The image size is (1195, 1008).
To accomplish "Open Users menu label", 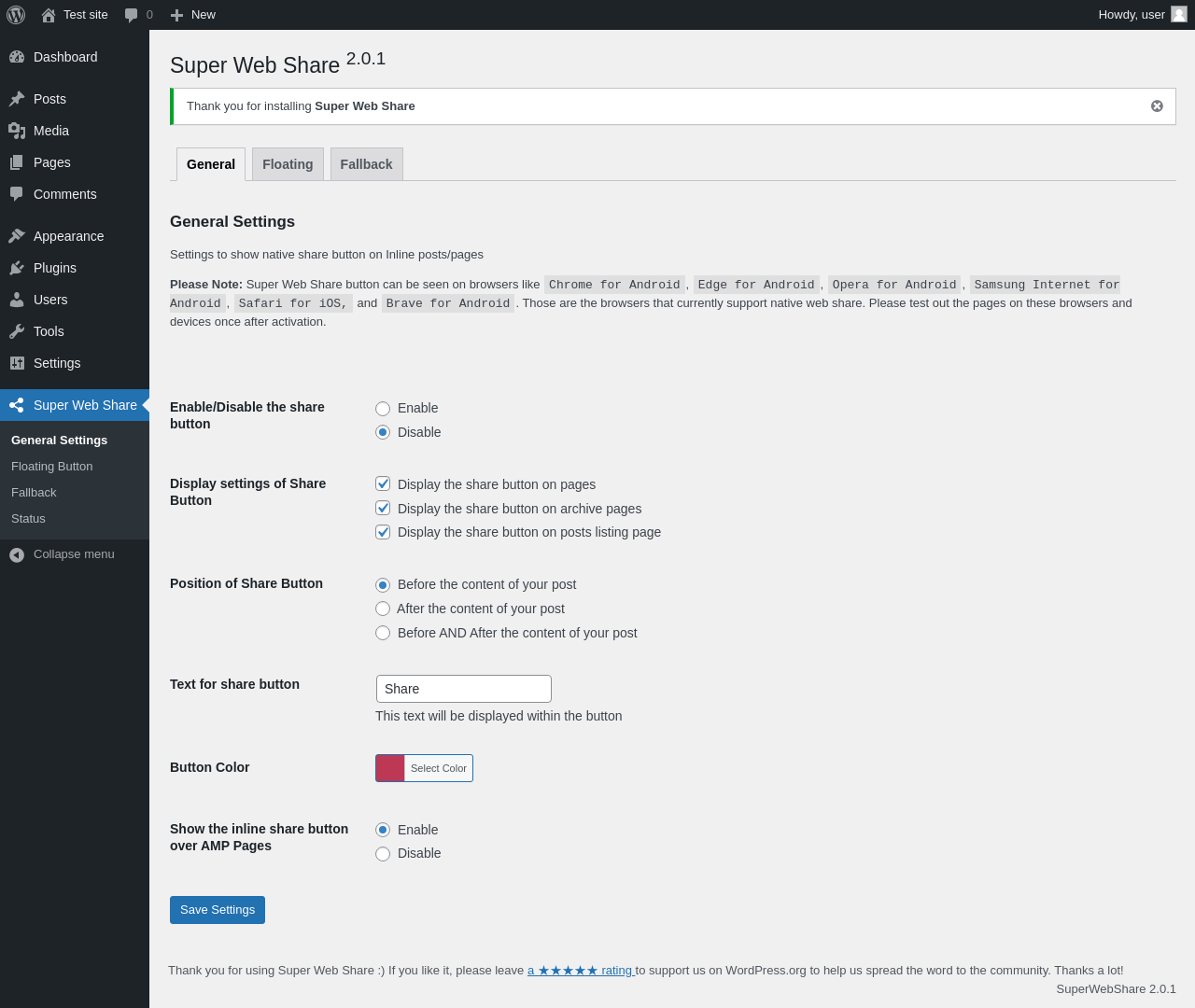I will tap(50, 300).
